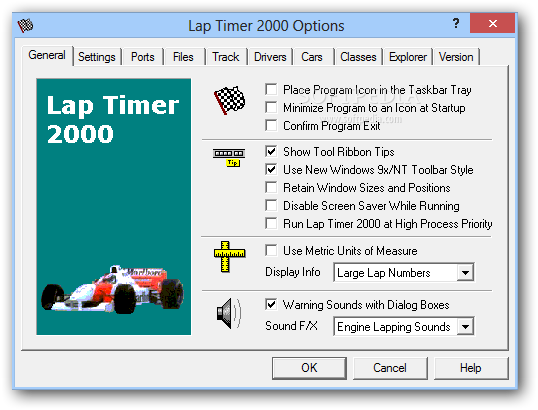Click the OK button
538x410 pixels.
pyautogui.click(x=309, y=368)
